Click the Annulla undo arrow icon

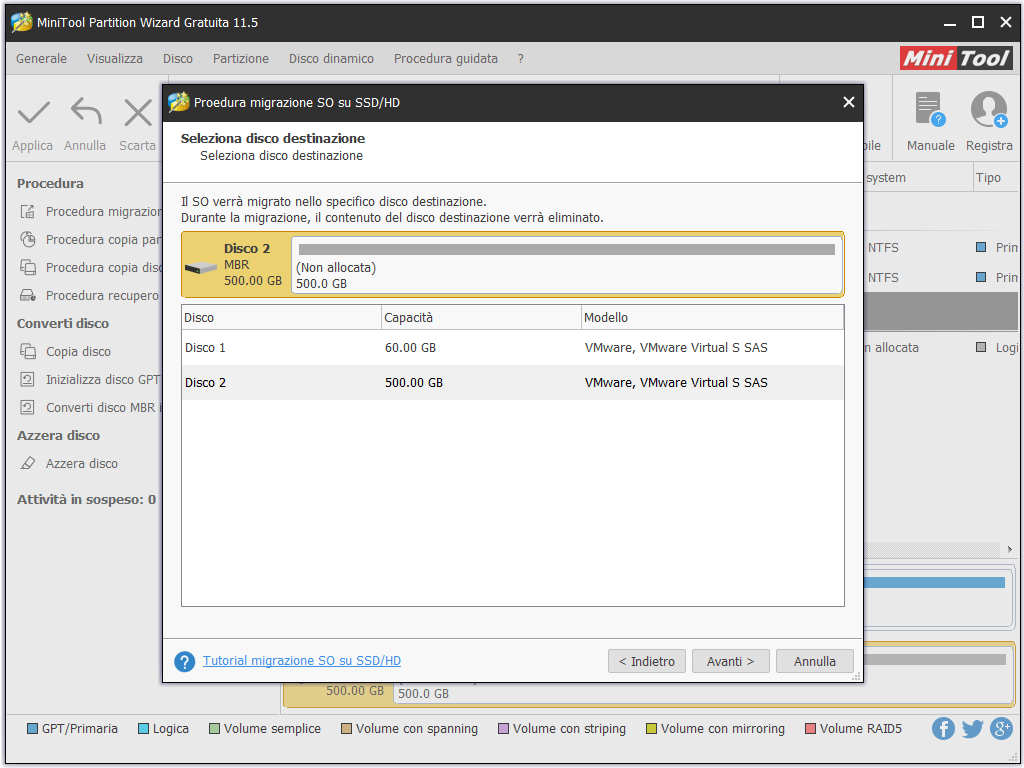click(x=85, y=113)
